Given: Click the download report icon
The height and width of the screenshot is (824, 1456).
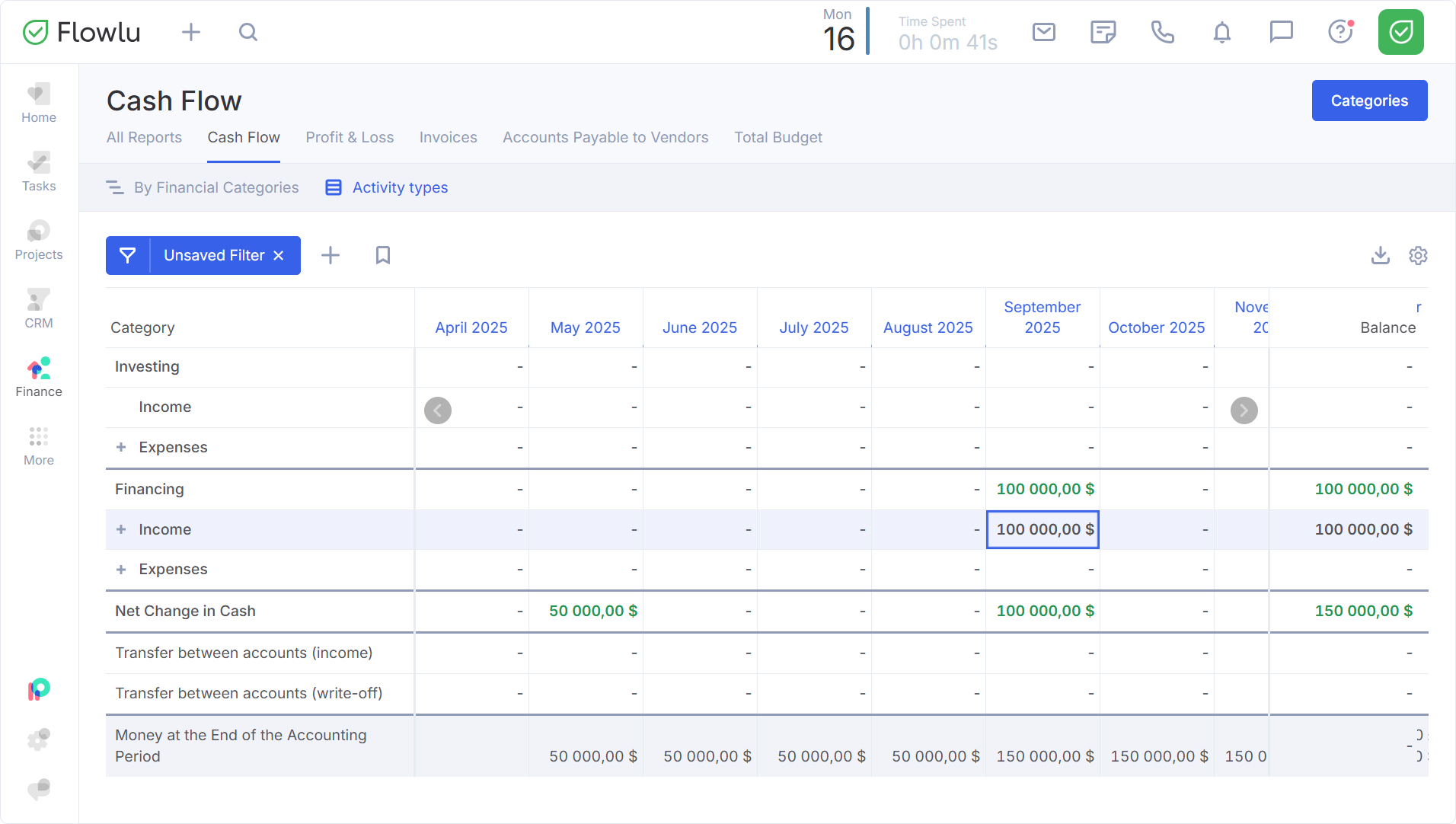Looking at the screenshot, I should click(x=1380, y=255).
